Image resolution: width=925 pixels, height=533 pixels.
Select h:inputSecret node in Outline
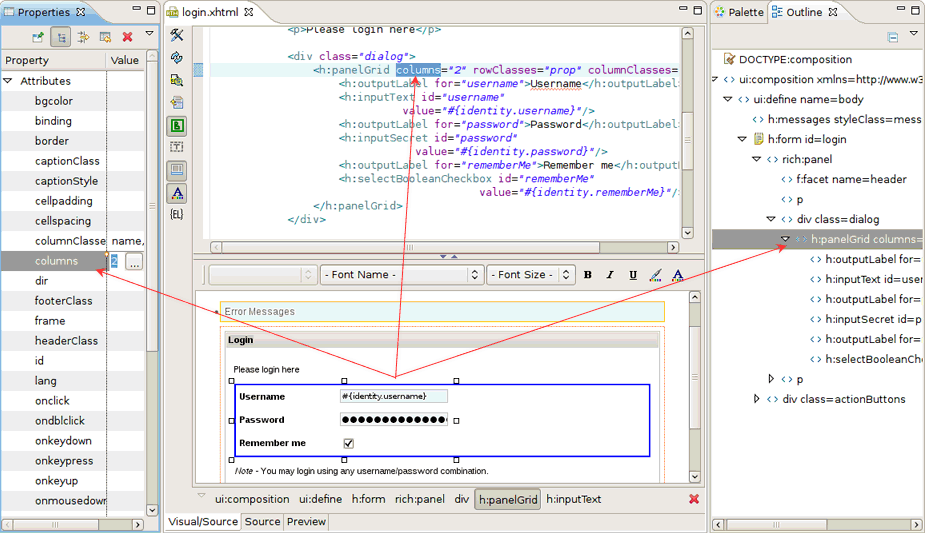[866, 319]
